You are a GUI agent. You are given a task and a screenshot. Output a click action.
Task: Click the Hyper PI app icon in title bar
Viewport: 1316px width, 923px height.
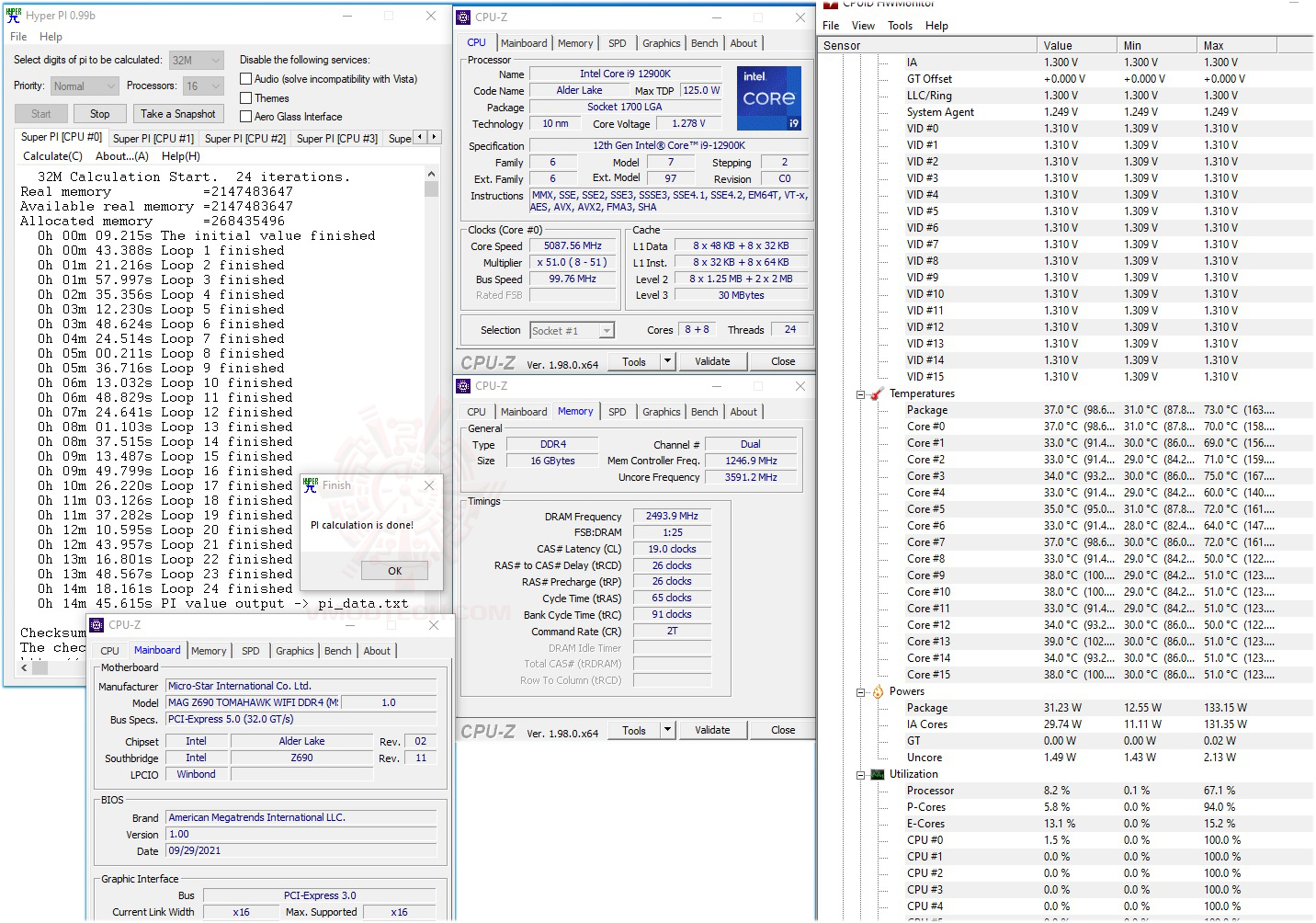point(14,16)
